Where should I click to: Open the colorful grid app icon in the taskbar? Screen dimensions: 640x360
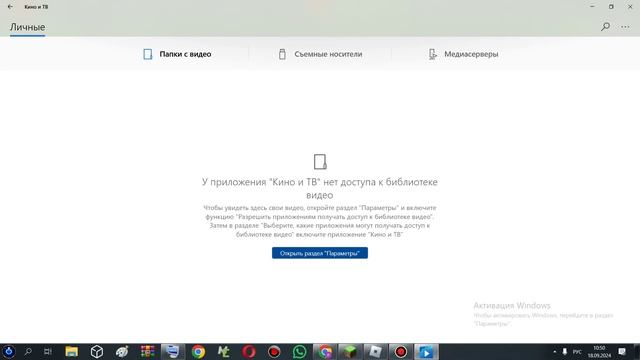coord(147,351)
